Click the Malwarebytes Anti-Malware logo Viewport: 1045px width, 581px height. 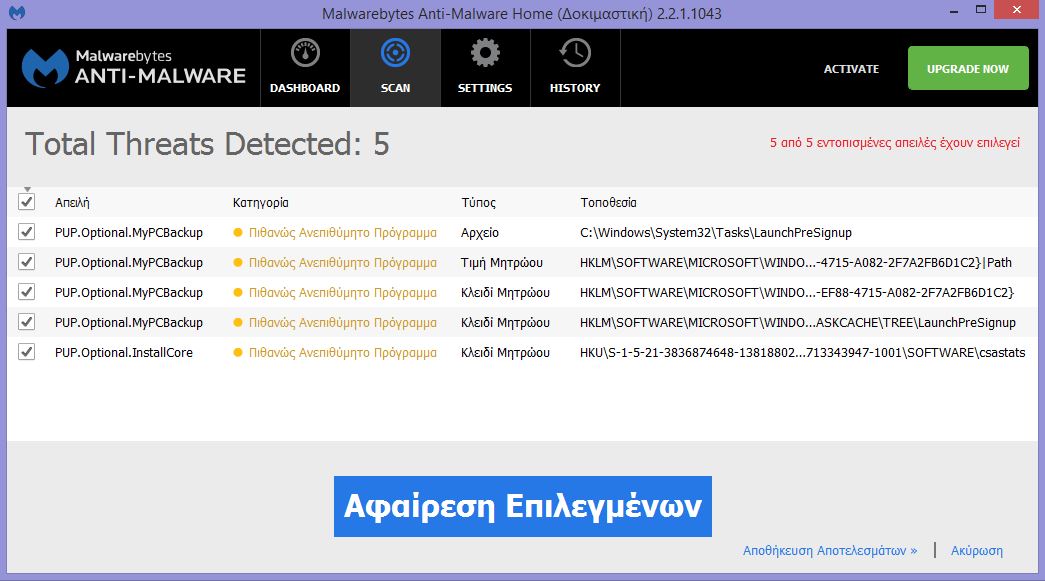click(134, 68)
